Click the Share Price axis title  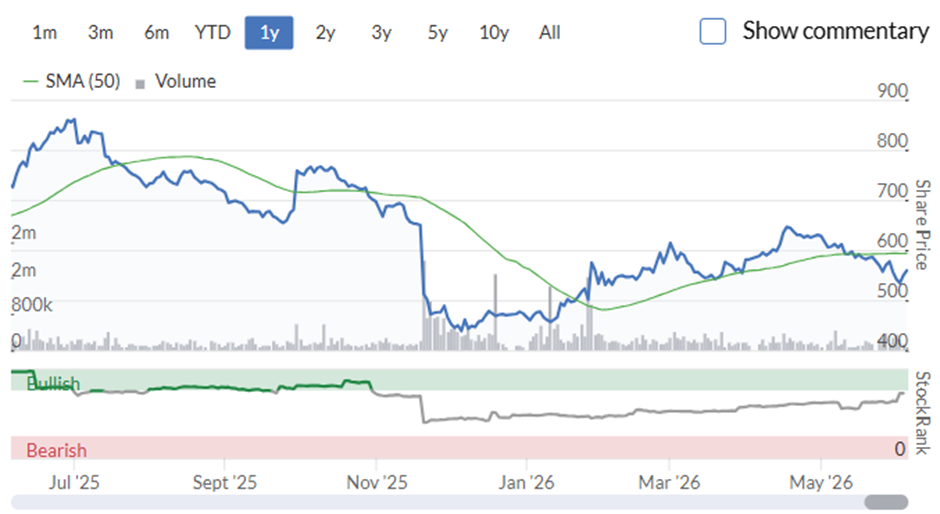click(923, 224)
